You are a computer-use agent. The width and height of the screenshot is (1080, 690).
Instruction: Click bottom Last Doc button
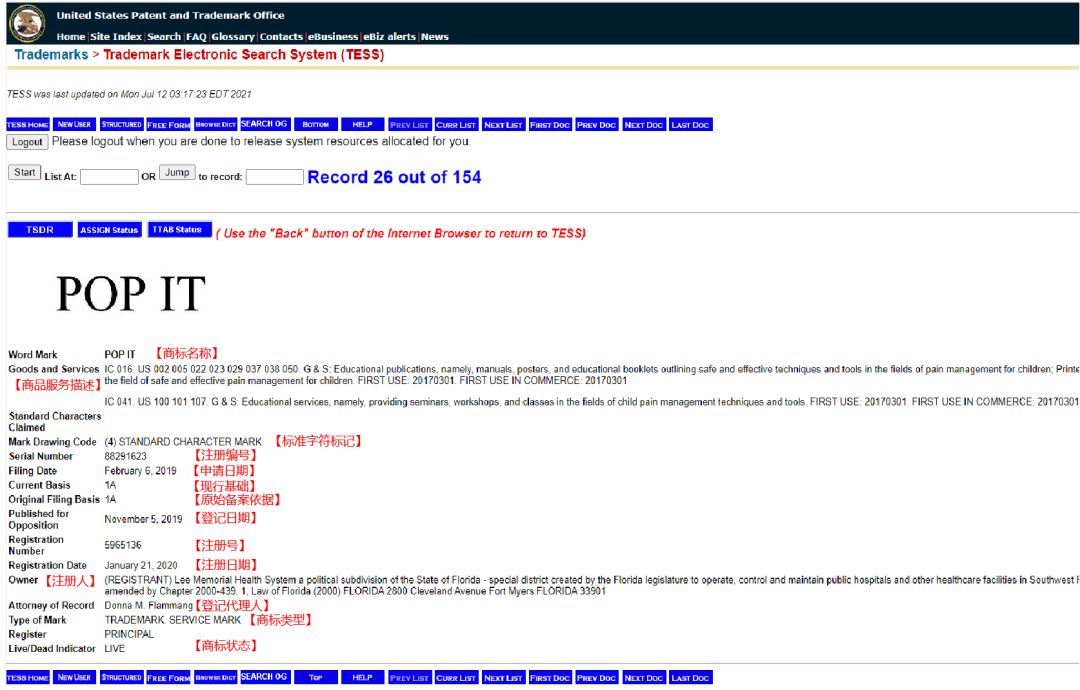pos(690,678)
